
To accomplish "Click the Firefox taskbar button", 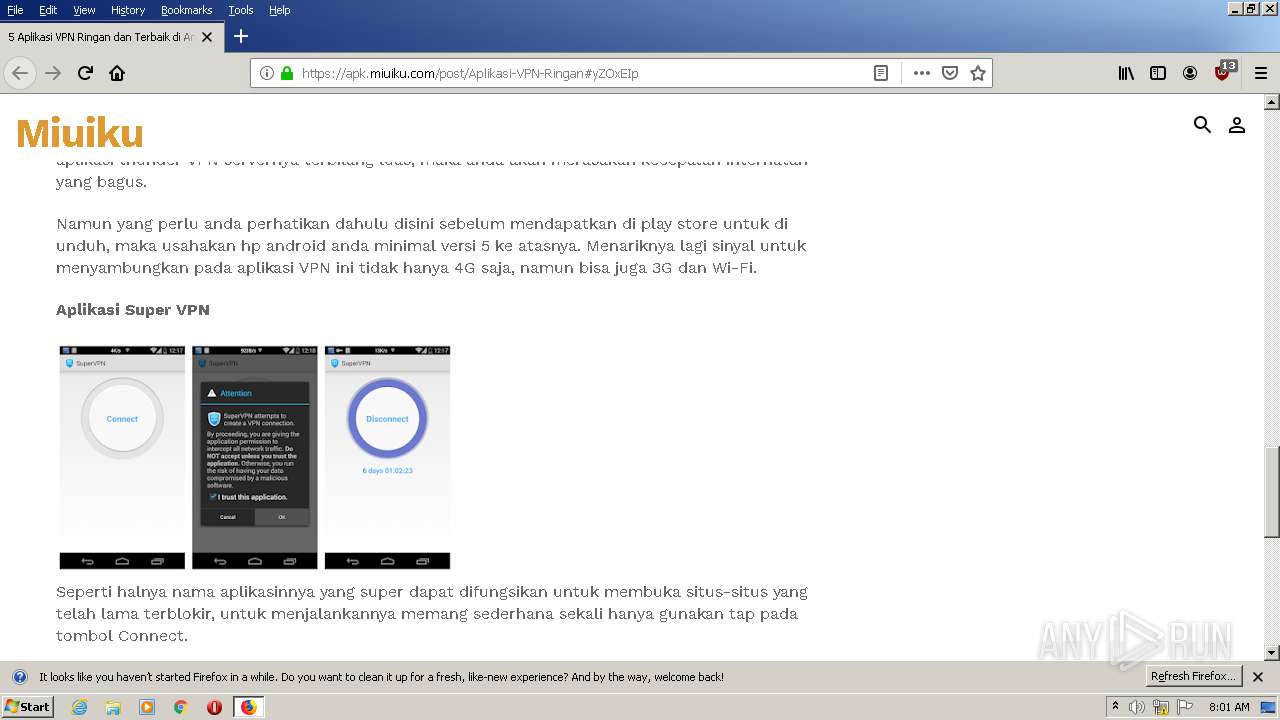I will point(249,707).
